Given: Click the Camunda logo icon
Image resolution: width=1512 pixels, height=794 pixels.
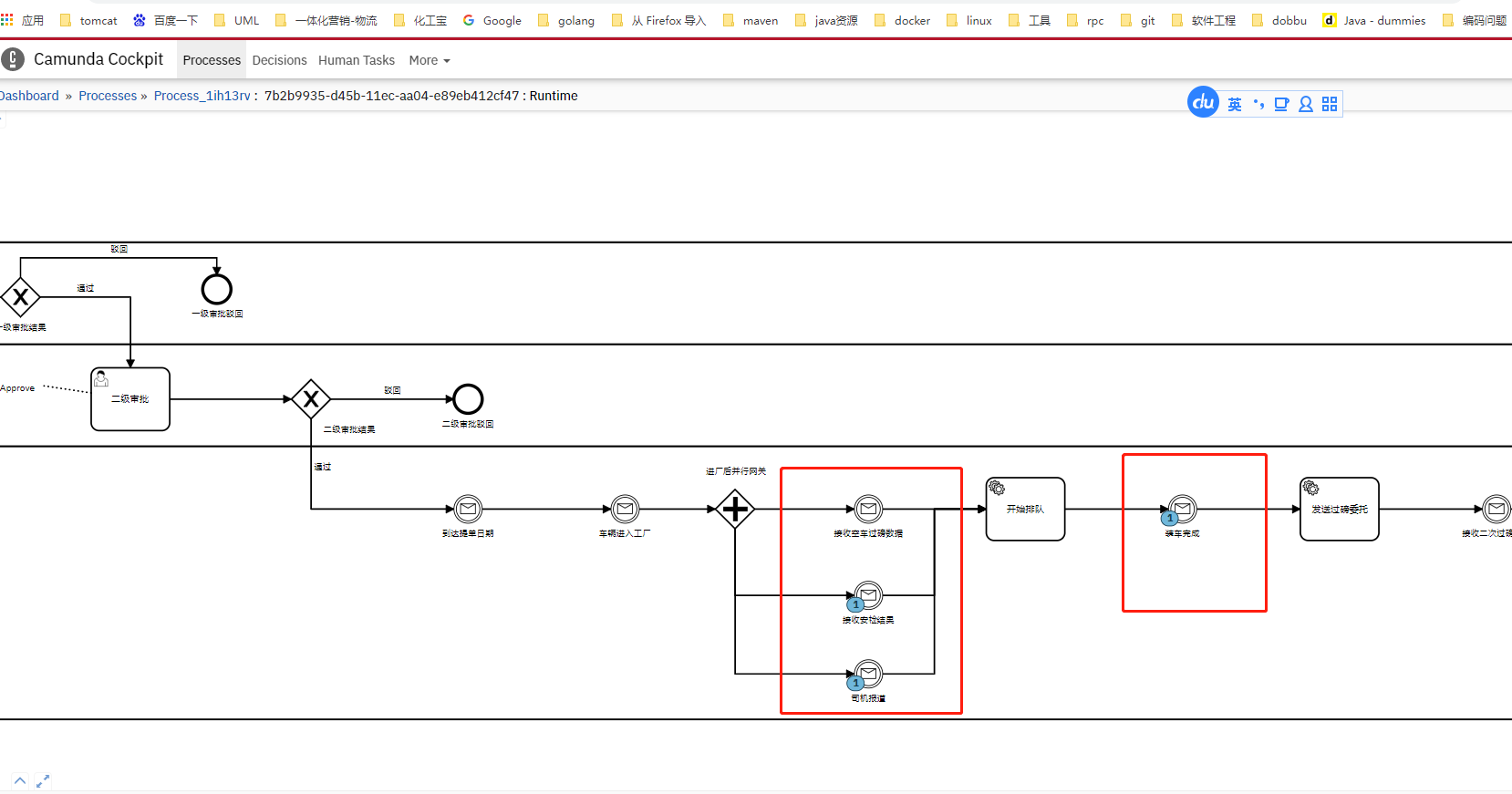Looking at the screenshot, I should click(x=13, y=59).
